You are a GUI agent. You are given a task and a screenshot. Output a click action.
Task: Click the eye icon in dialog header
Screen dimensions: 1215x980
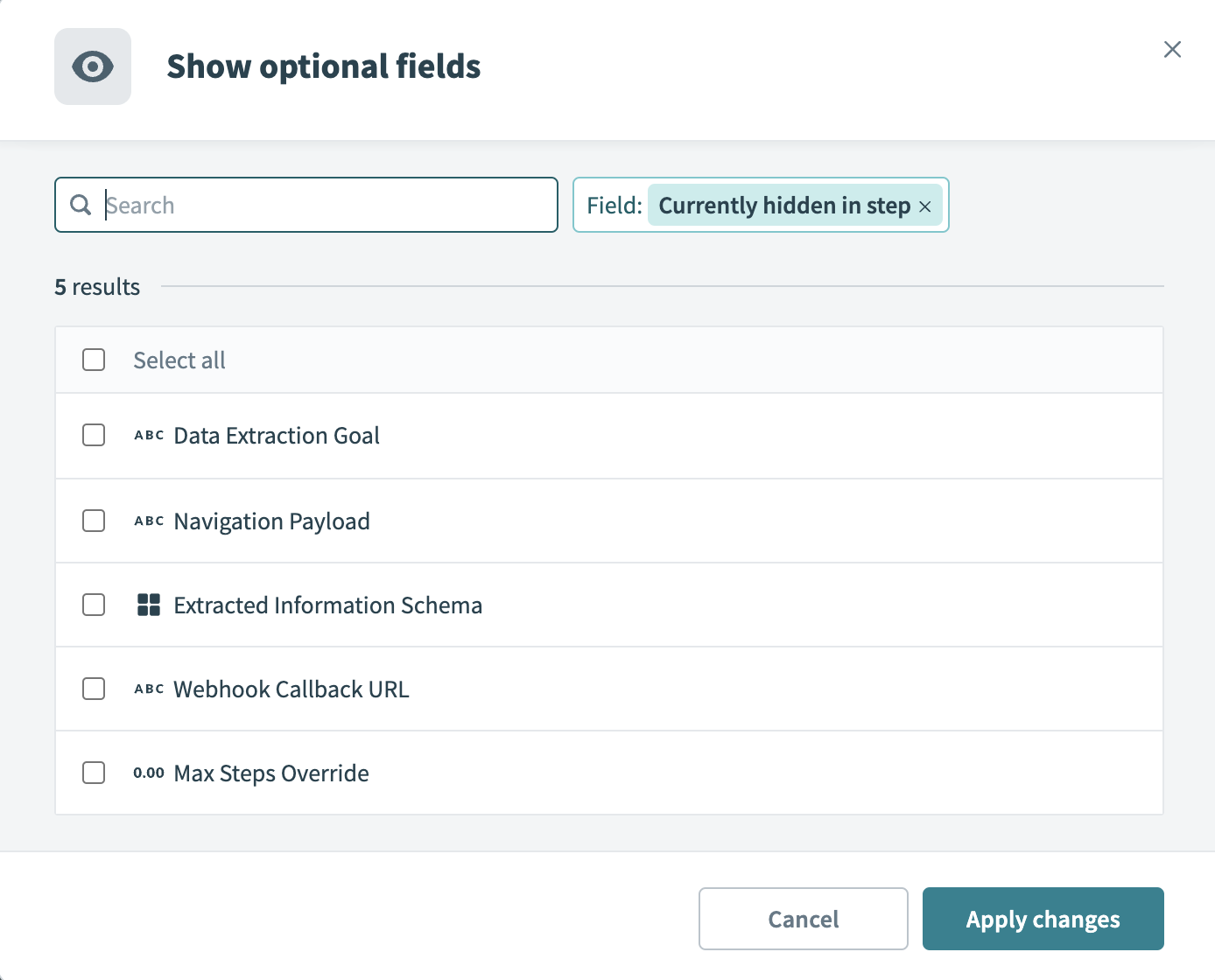93,66
